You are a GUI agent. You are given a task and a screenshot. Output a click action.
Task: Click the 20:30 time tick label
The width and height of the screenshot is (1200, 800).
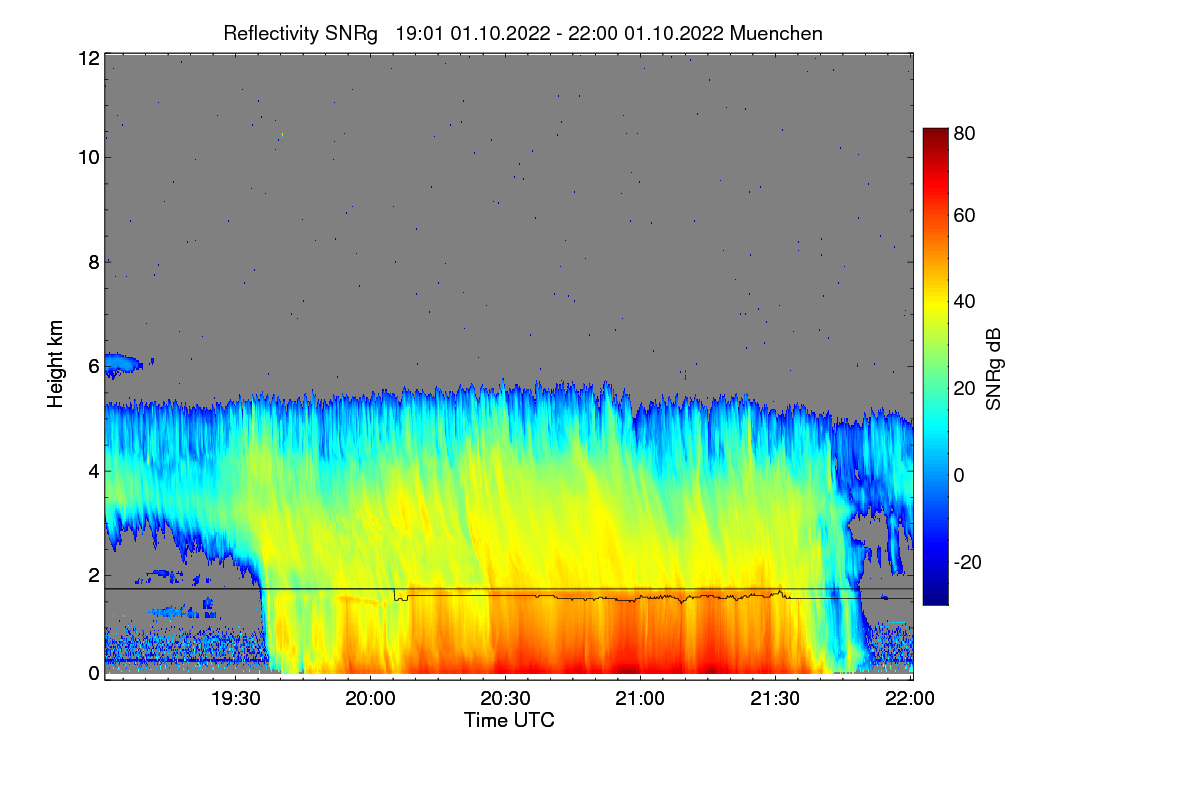506,699
